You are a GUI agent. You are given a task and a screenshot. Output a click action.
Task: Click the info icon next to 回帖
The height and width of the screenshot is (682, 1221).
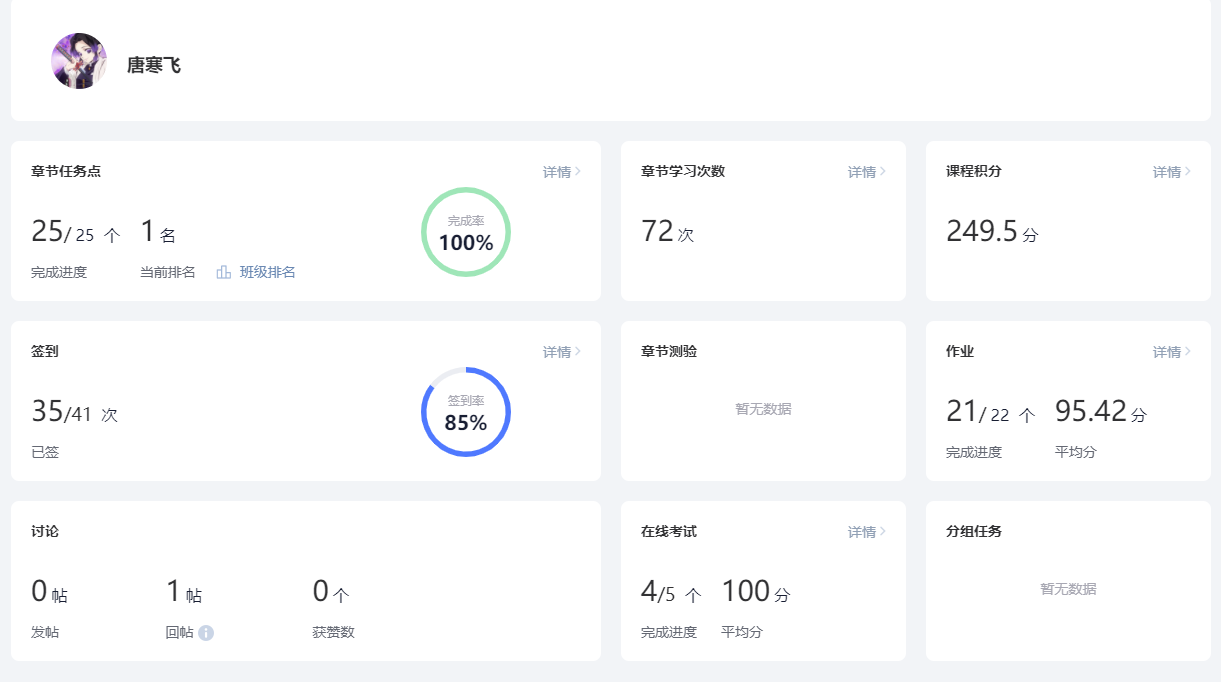coord(206,632)
